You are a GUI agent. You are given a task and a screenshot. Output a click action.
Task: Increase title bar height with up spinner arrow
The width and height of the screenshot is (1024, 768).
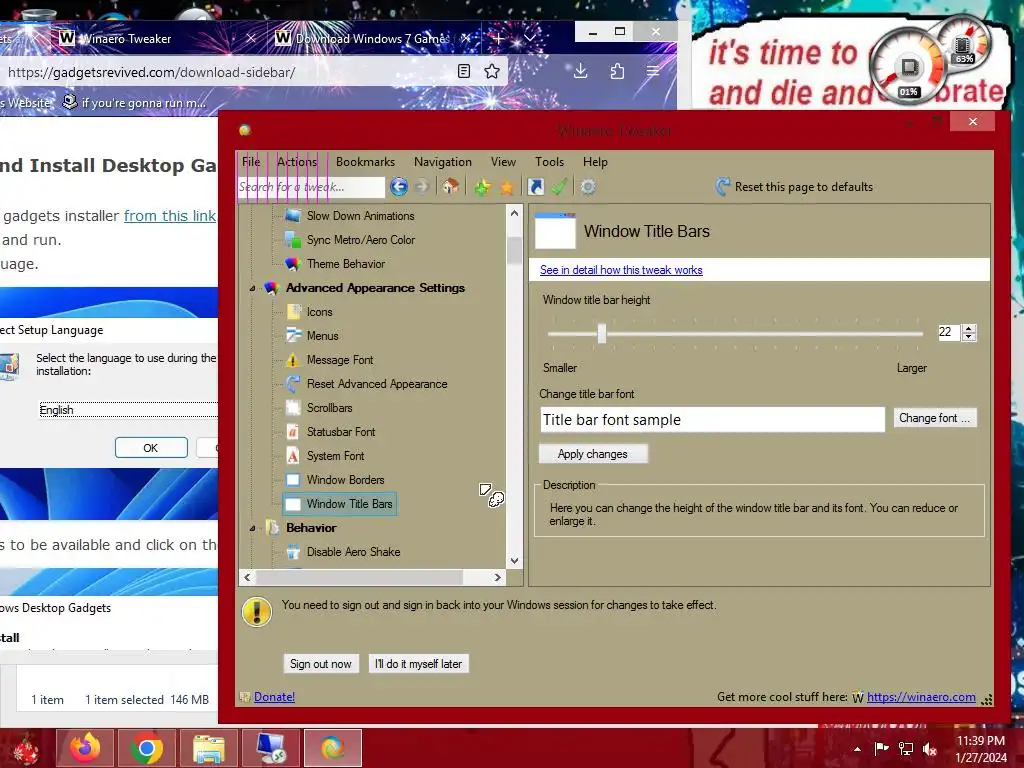coord(969,328)
